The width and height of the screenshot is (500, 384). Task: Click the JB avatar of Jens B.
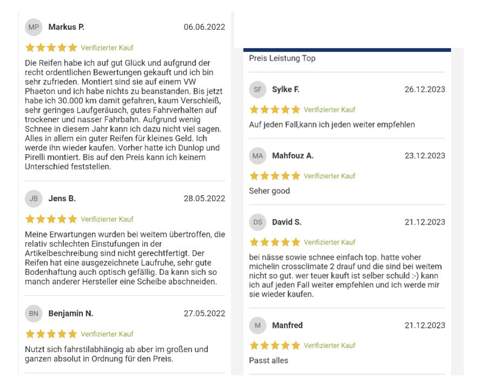[x=33, y=199]
